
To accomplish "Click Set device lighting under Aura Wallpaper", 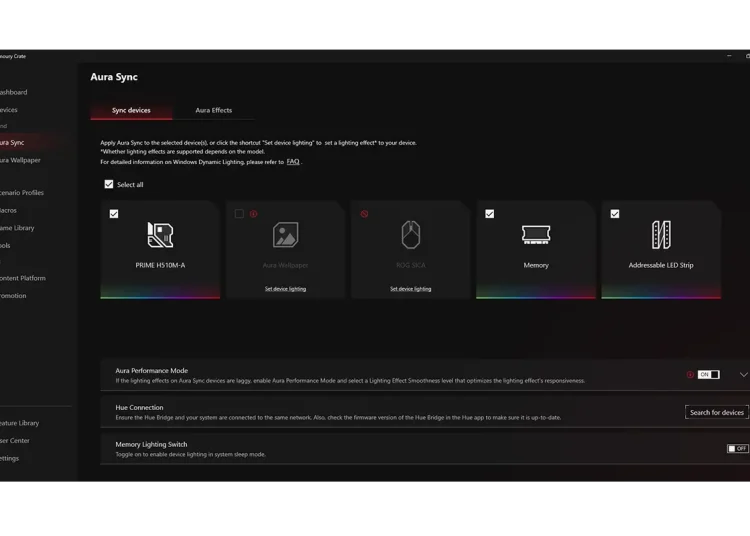I will pyautogui.click(x=286, y=289).
